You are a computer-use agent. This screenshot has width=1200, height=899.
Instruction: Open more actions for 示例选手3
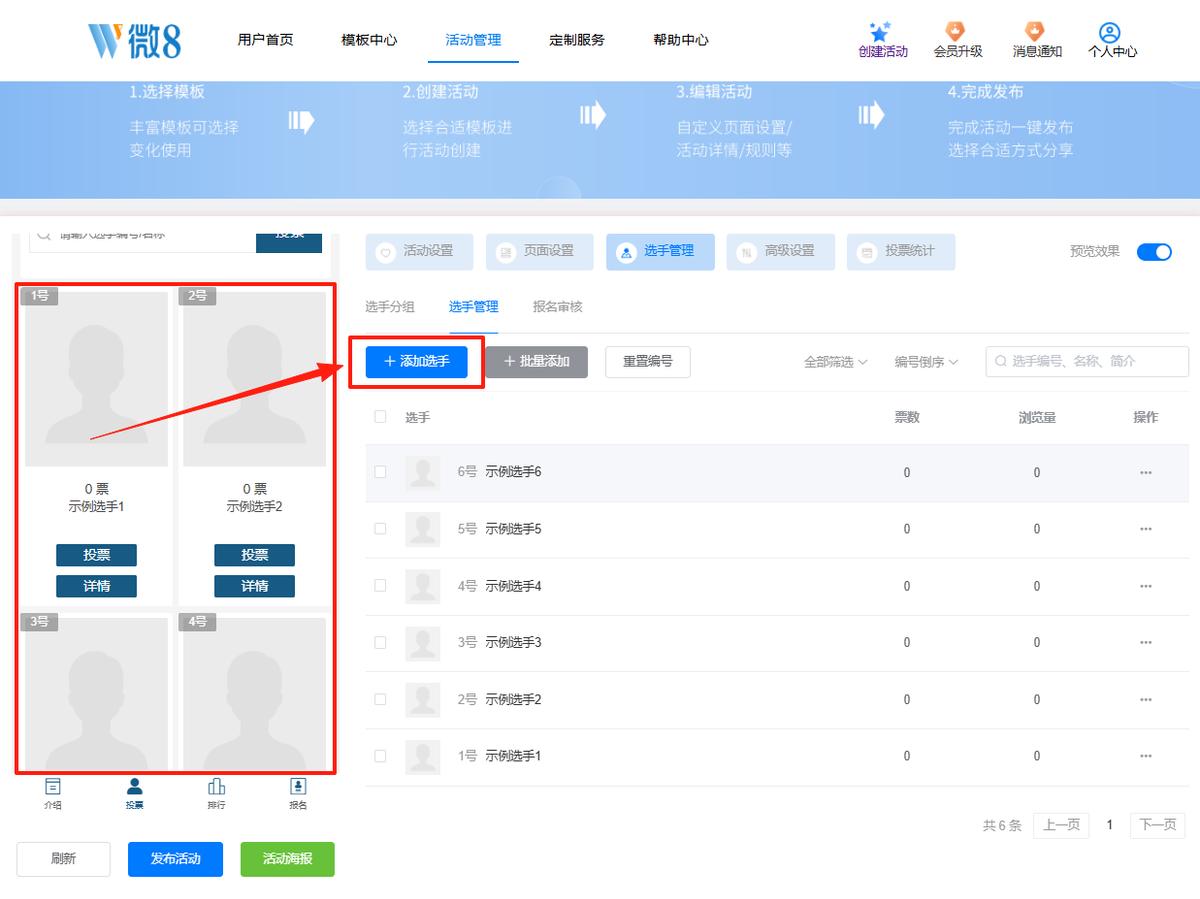pos(1146,642)
